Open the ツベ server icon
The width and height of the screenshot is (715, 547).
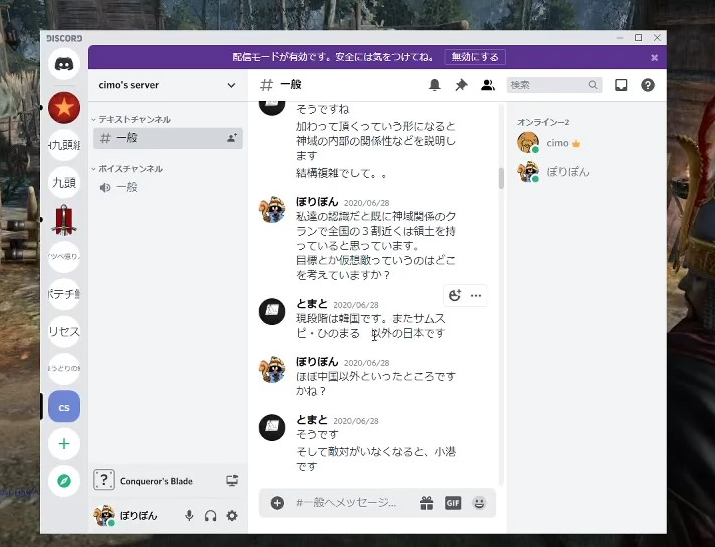(x=64, y=257)
